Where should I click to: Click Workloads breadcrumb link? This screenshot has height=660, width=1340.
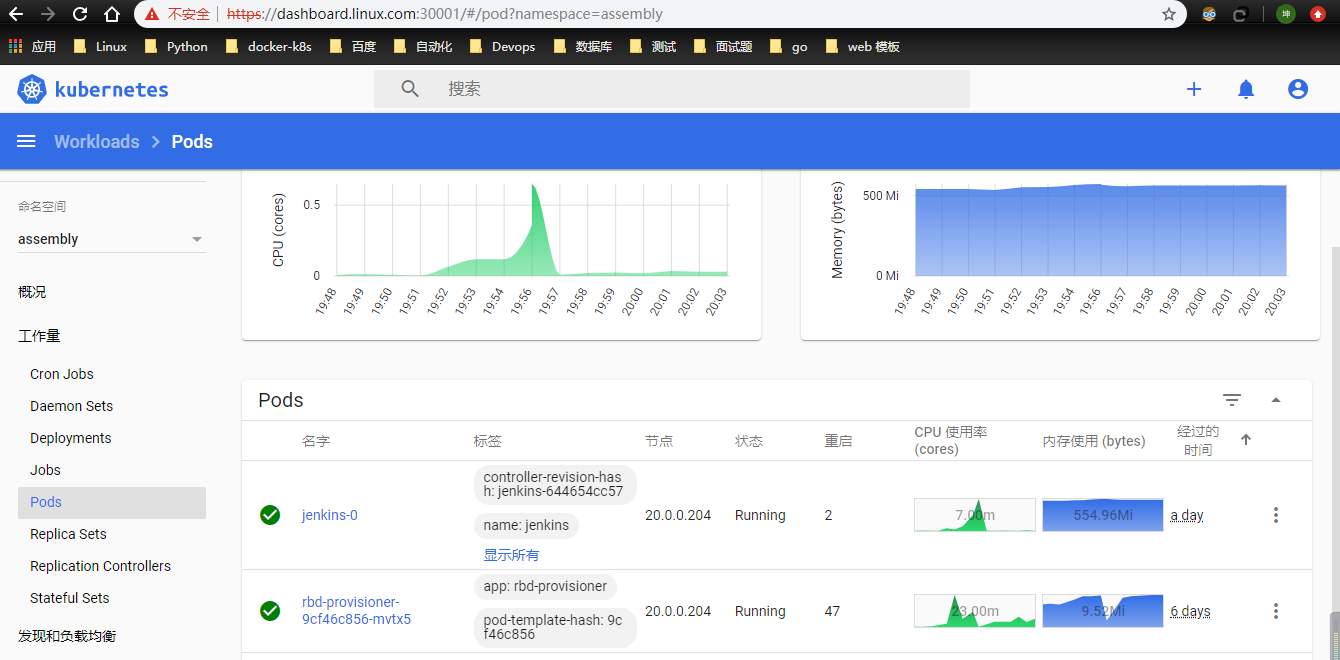click(x=97, y=141)
